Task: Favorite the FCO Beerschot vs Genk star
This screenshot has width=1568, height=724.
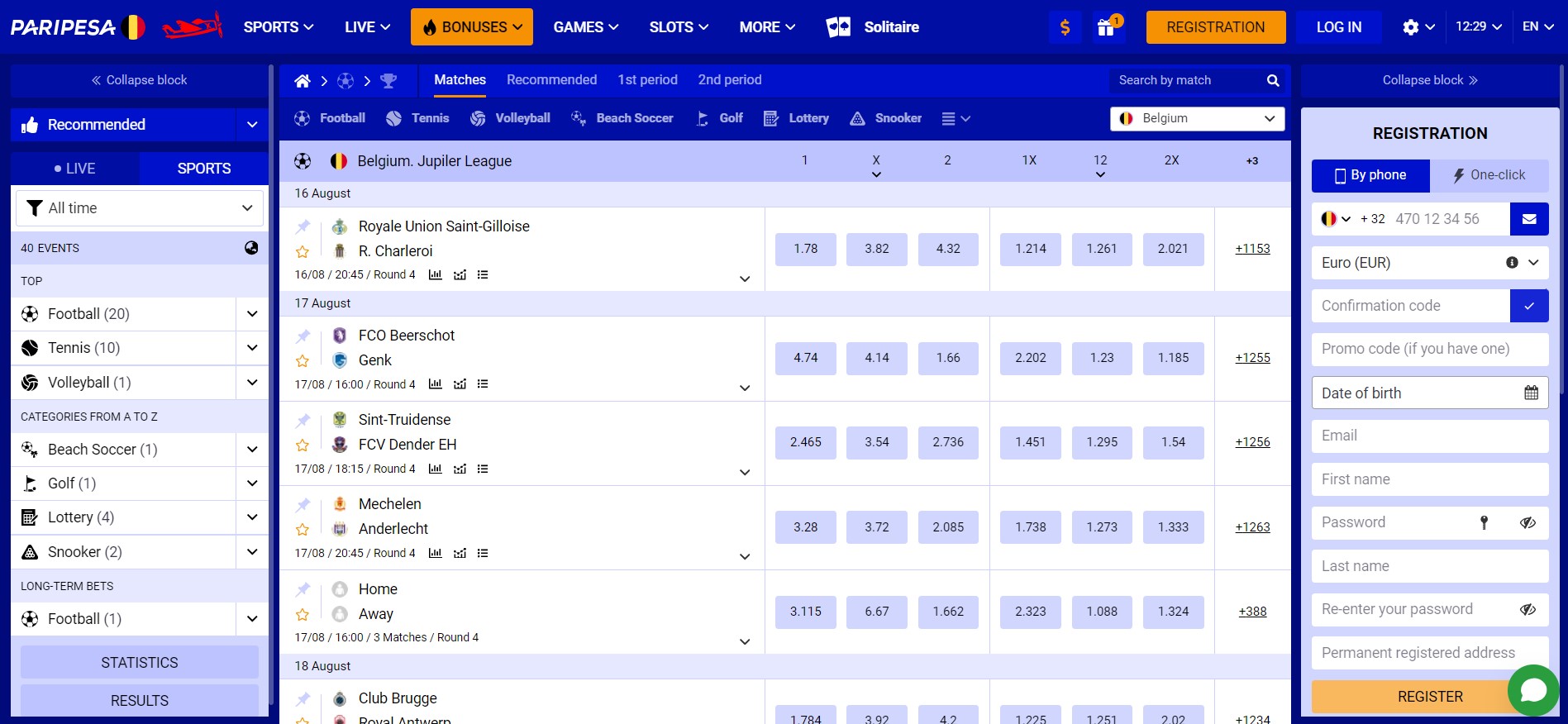Action: 303,360
